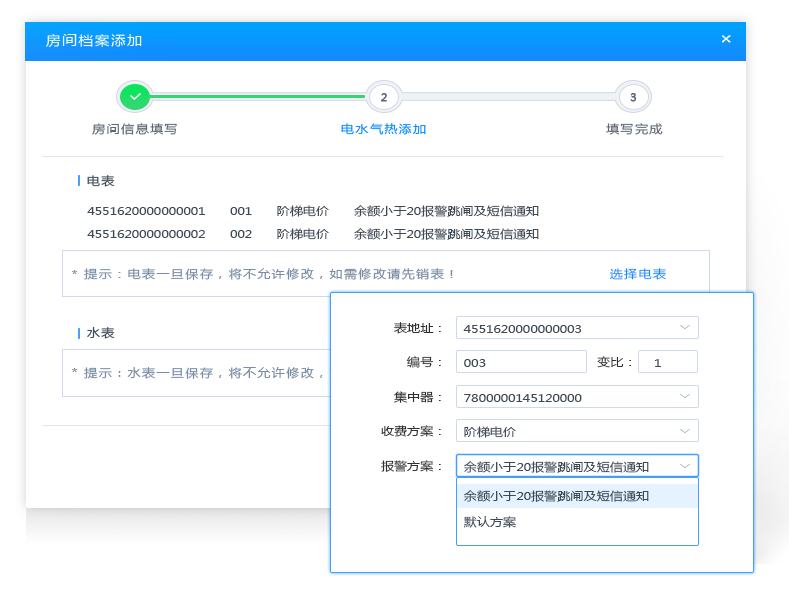Click the 电水气热添加 step label

click(383, 129)
